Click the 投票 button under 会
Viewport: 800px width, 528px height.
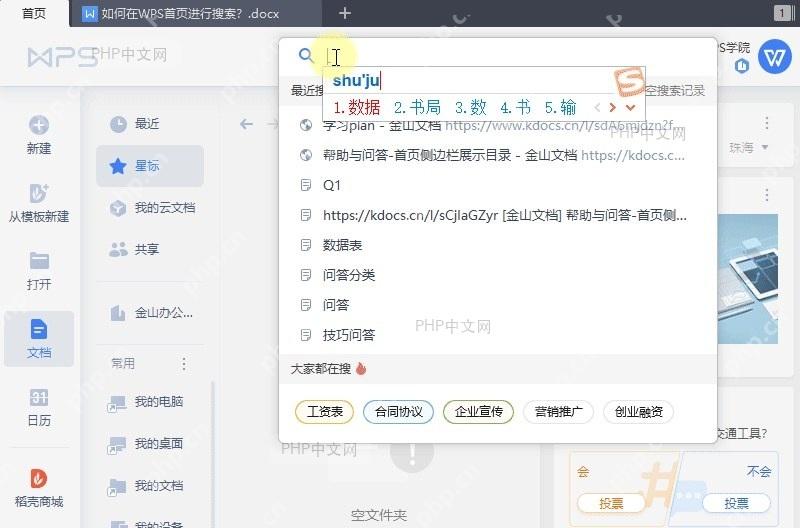[x=611, y=504]
